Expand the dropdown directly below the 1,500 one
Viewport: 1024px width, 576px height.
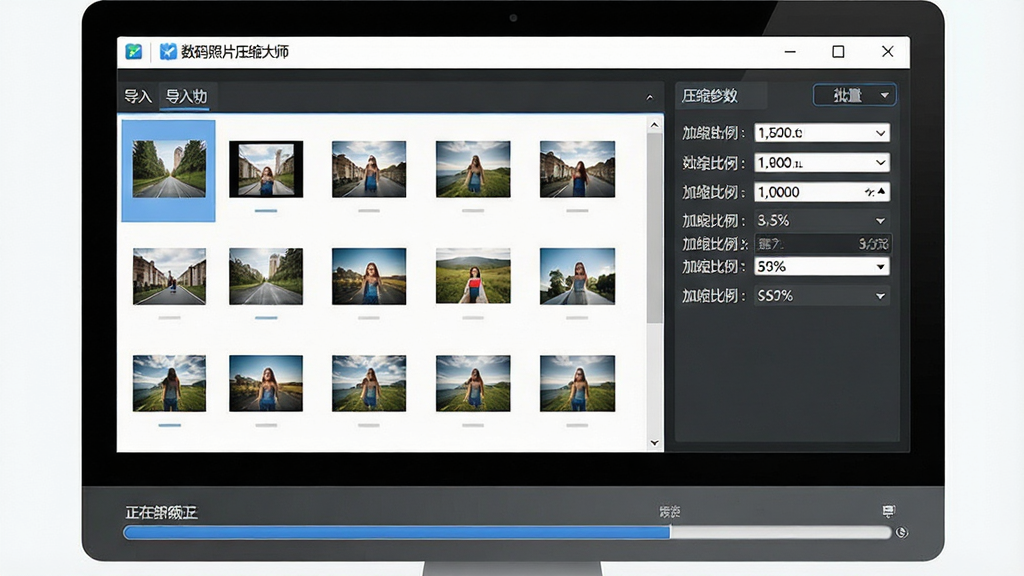[822, 162]
